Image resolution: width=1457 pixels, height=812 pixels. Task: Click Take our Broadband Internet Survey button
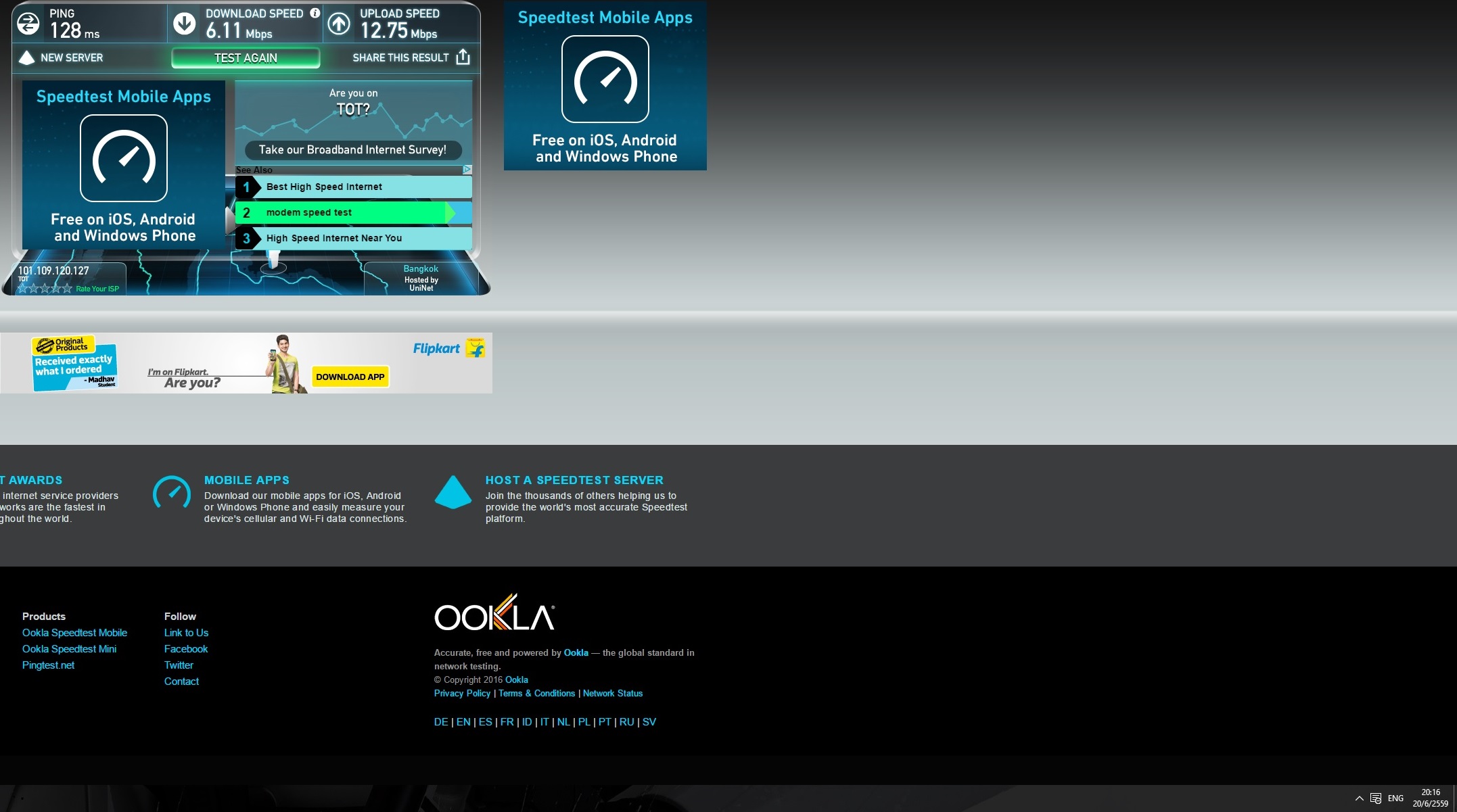pos(352,149)
